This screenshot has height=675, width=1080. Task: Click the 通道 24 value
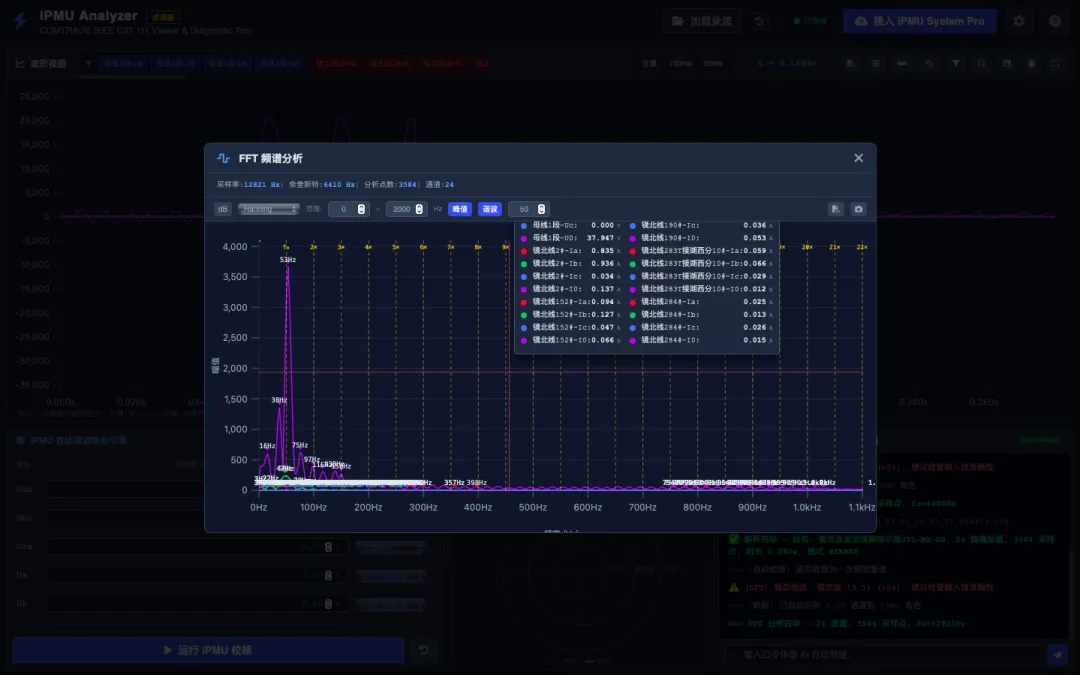click(449, 185)
